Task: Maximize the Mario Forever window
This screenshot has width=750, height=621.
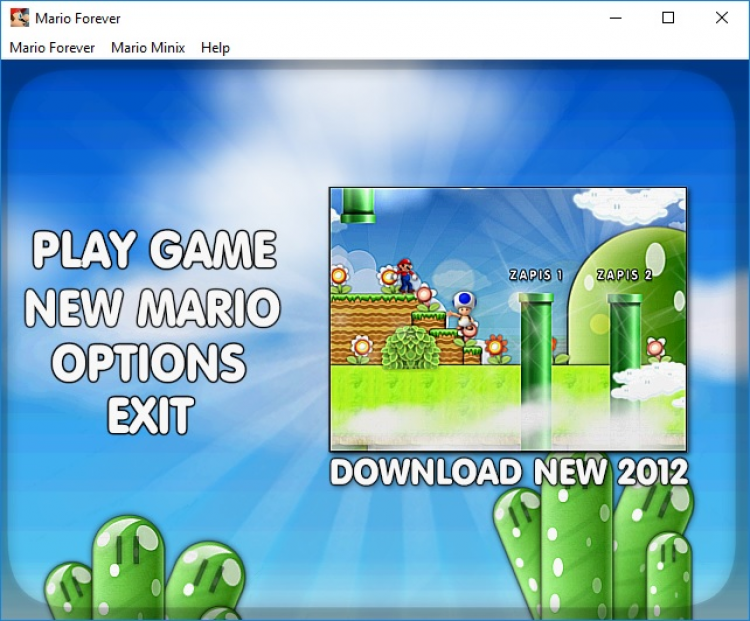Action: 668,18
